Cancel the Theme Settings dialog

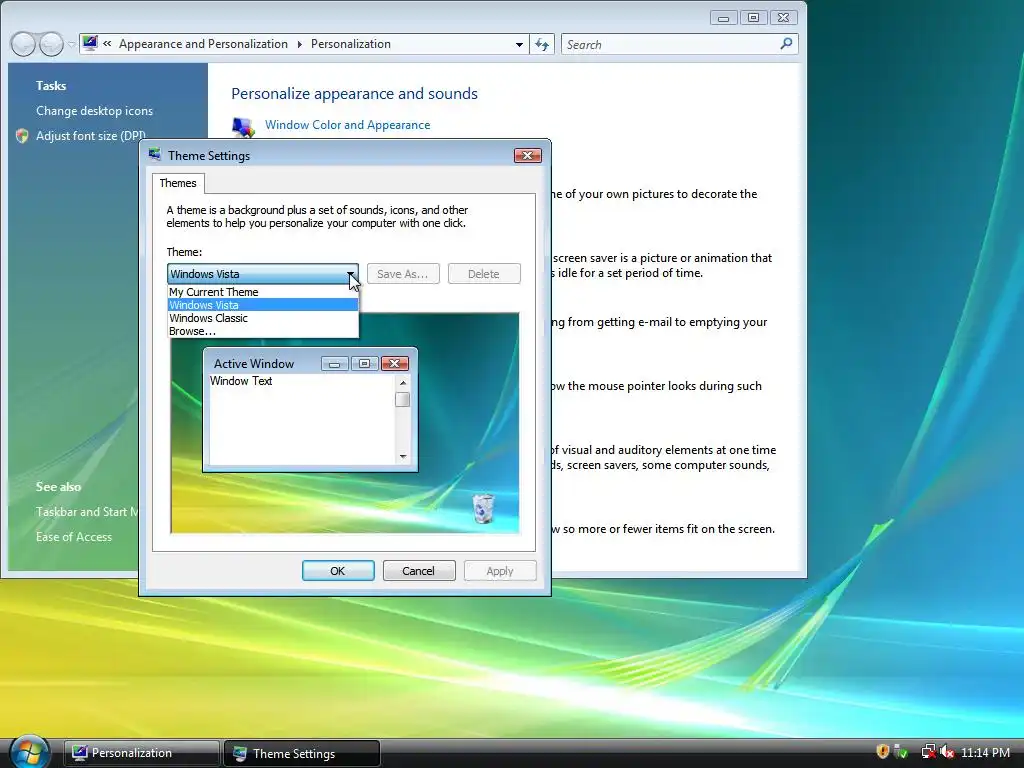pos(419,571)
